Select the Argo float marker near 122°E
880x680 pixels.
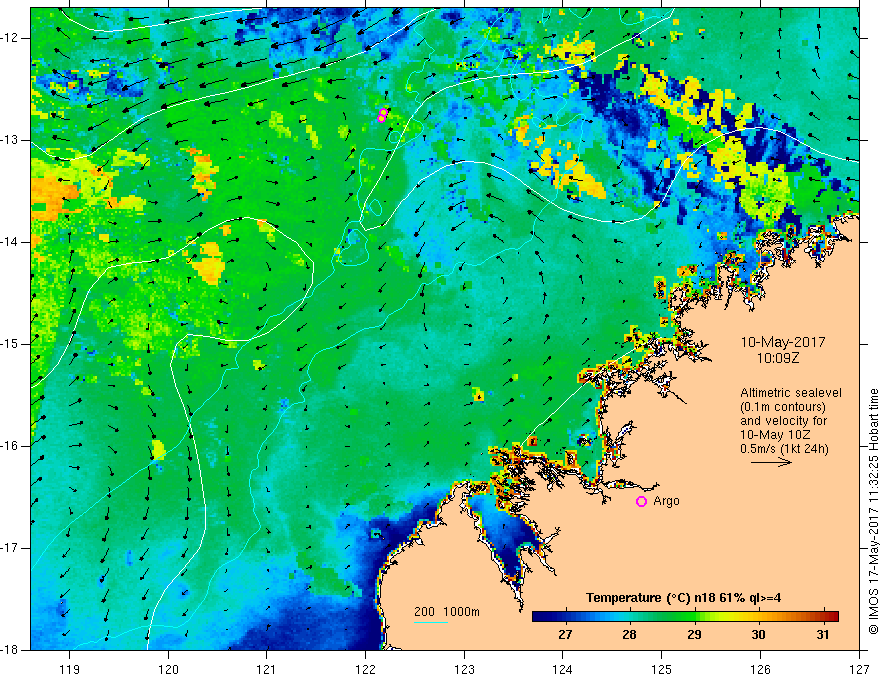tap(382, 115)
